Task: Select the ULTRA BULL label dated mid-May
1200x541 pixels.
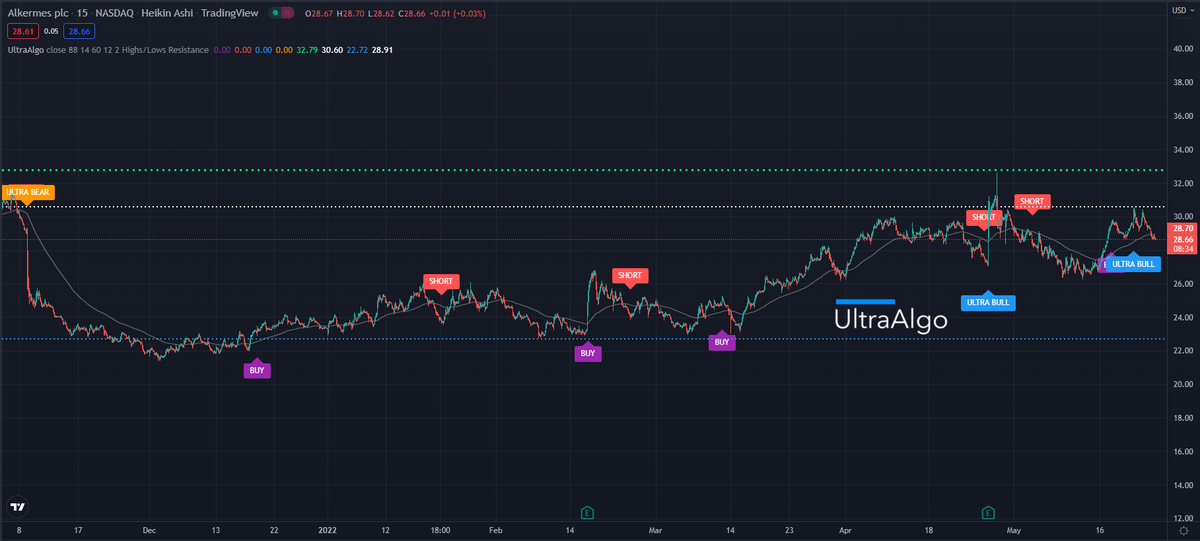Action: 1134,264
